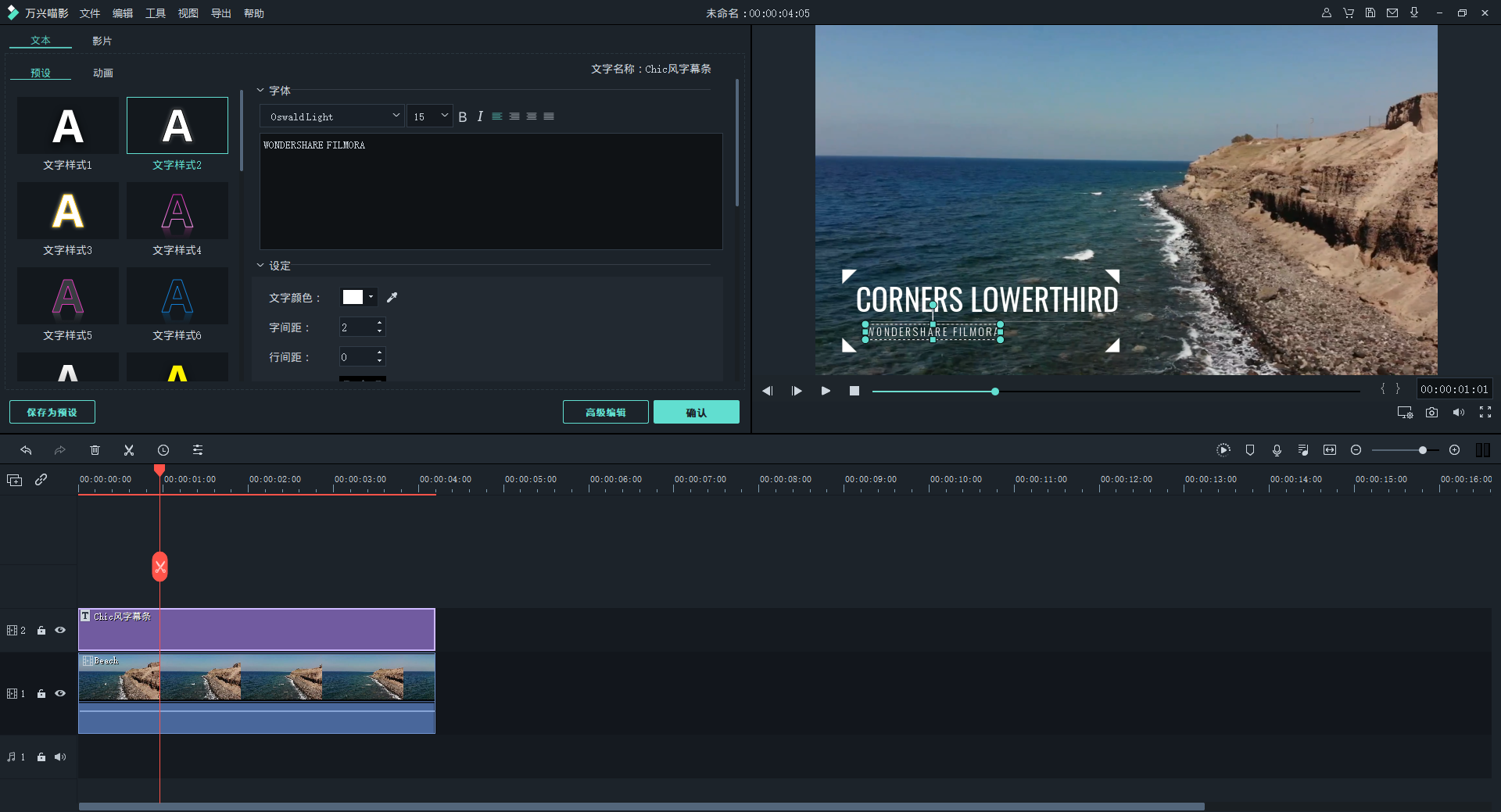The image size is (1501, 812).
Task: Open the speed clock tool
Action: pos(163,450)
